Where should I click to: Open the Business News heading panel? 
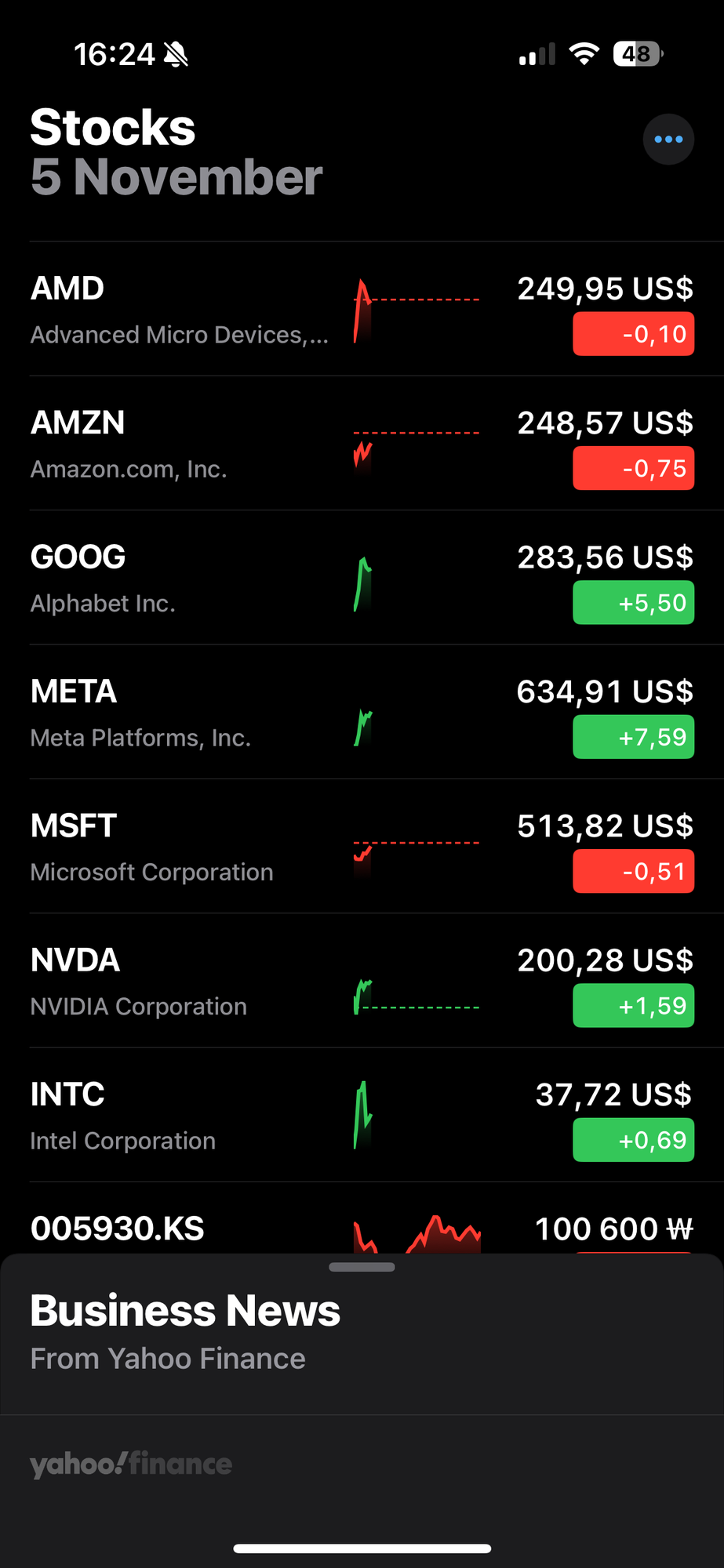pyautogui.click(x=185, y=1311)
